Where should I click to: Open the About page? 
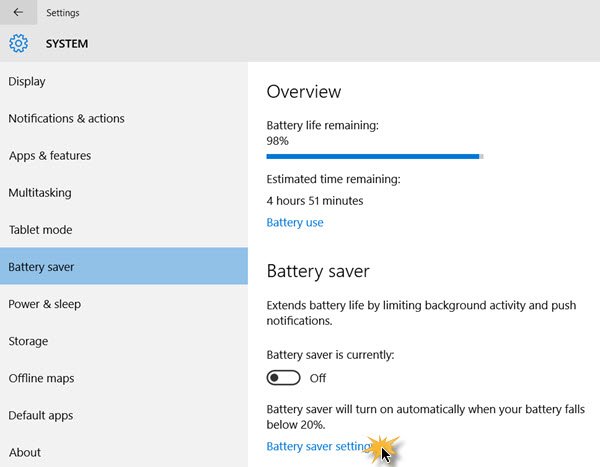[25, 452]
